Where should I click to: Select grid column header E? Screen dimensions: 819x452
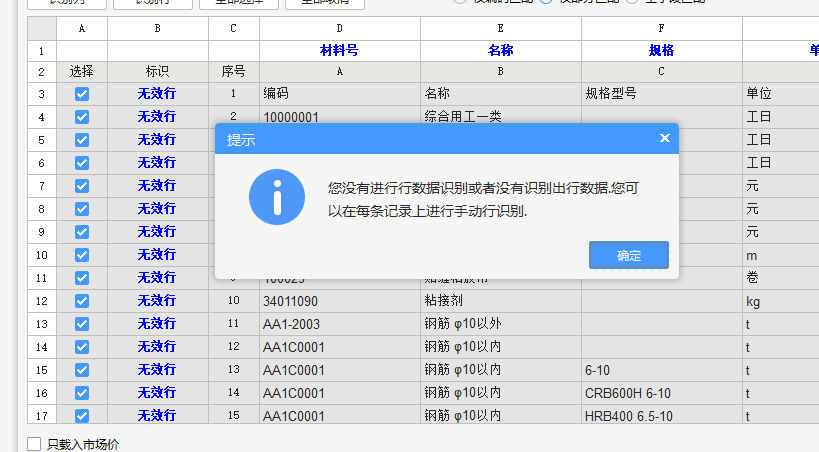[x=500, y=28]
